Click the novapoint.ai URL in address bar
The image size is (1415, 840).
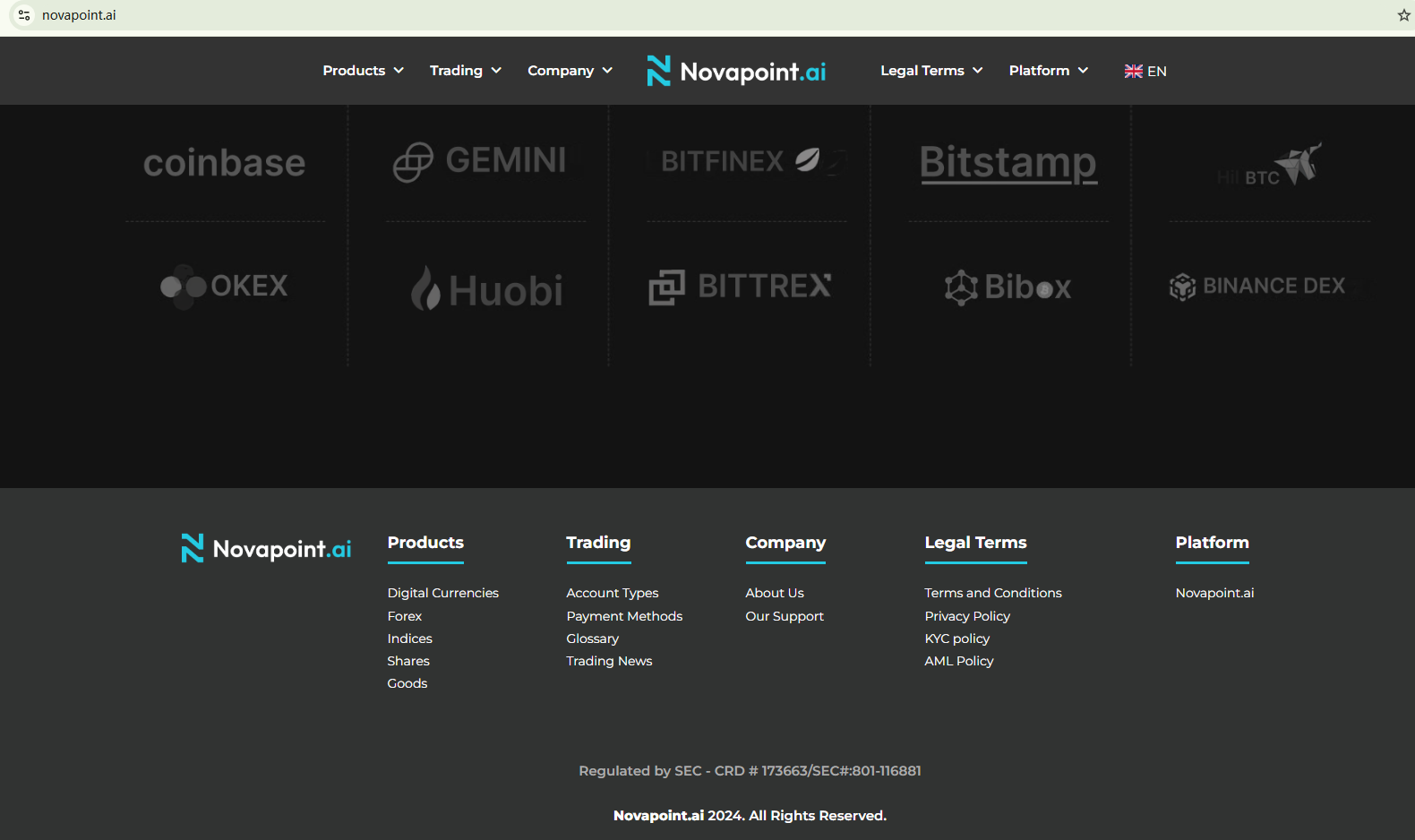point(79,15)
